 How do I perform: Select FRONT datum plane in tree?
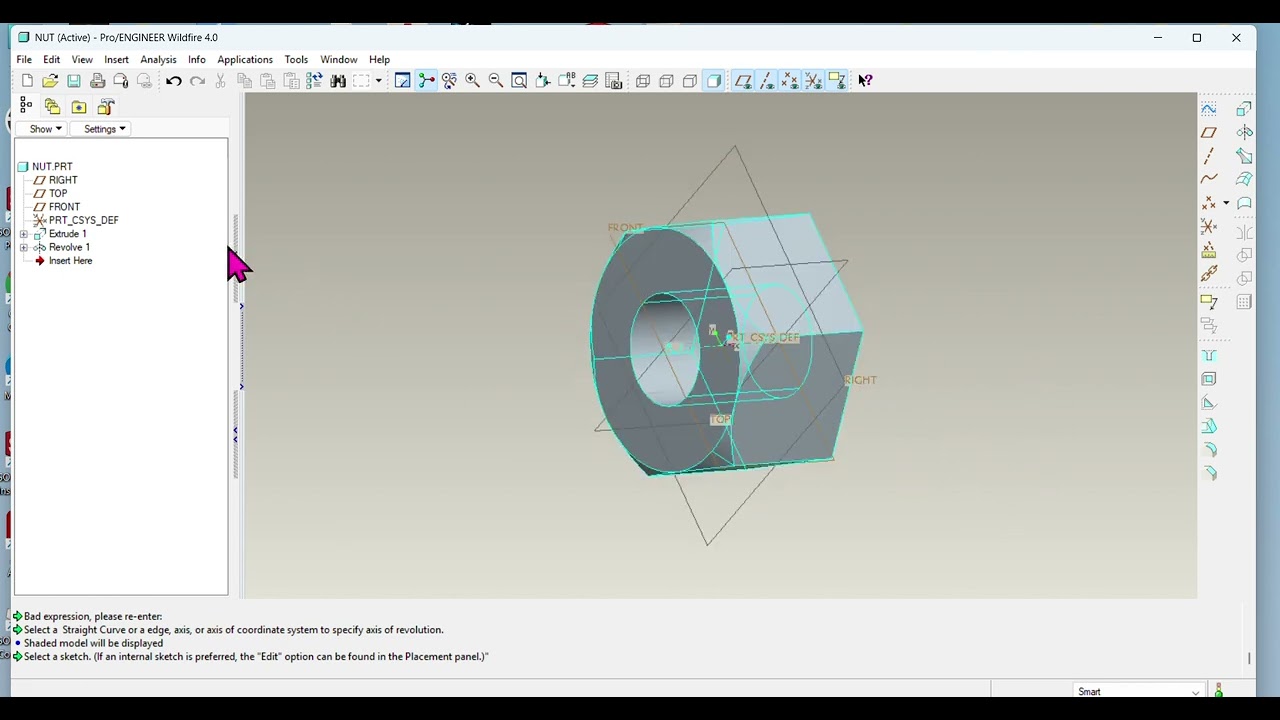(64, 207)
